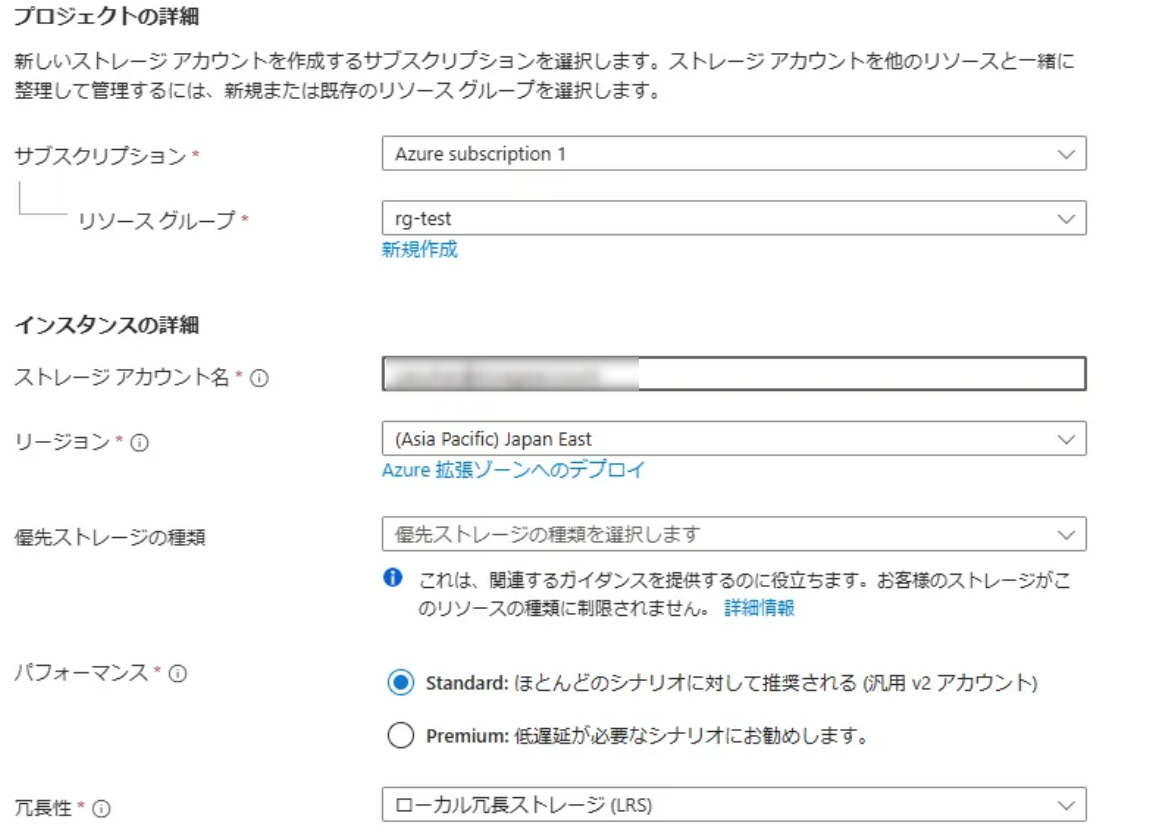Expand the リージョン dropdown showing Japan East
The height and width of the screenshot is (836, 1149).
coord(733,439)
